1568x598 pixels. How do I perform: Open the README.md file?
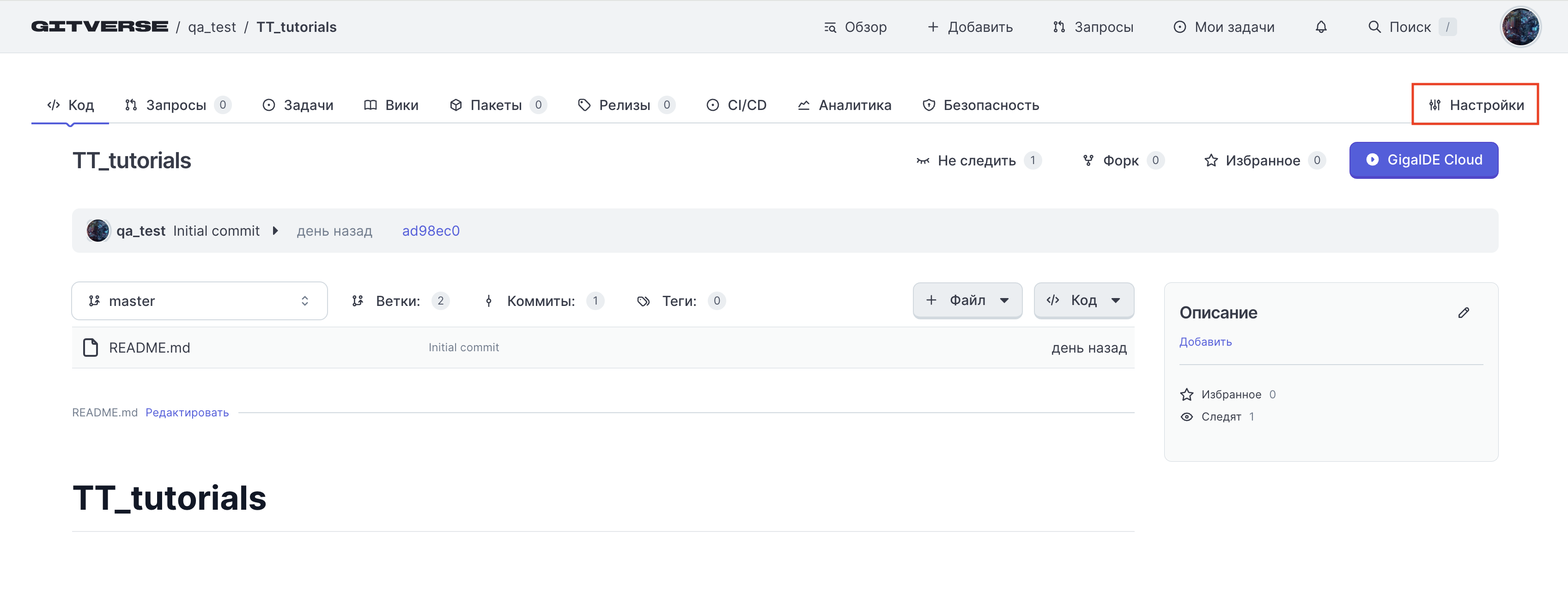pos(150,347)
